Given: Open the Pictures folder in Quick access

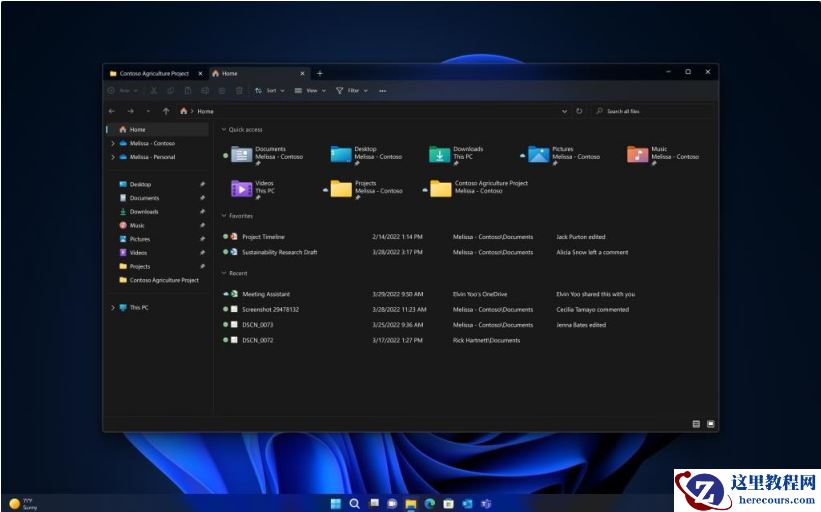Looking at the screenshot, I should (x=539, y=154).
